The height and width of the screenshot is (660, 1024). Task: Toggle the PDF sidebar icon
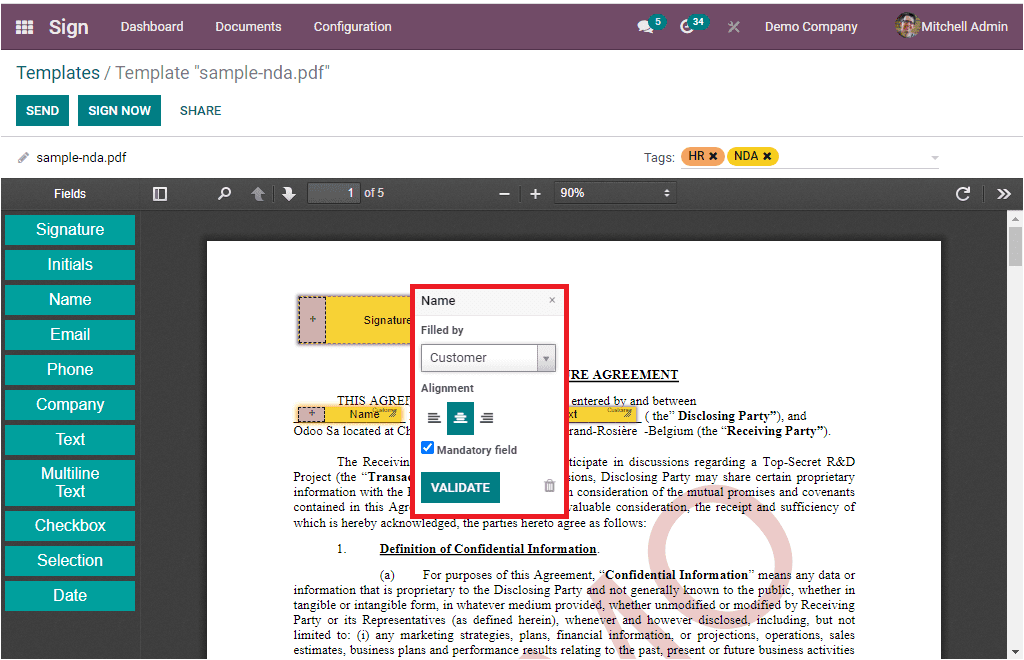(x=160, y=194)
